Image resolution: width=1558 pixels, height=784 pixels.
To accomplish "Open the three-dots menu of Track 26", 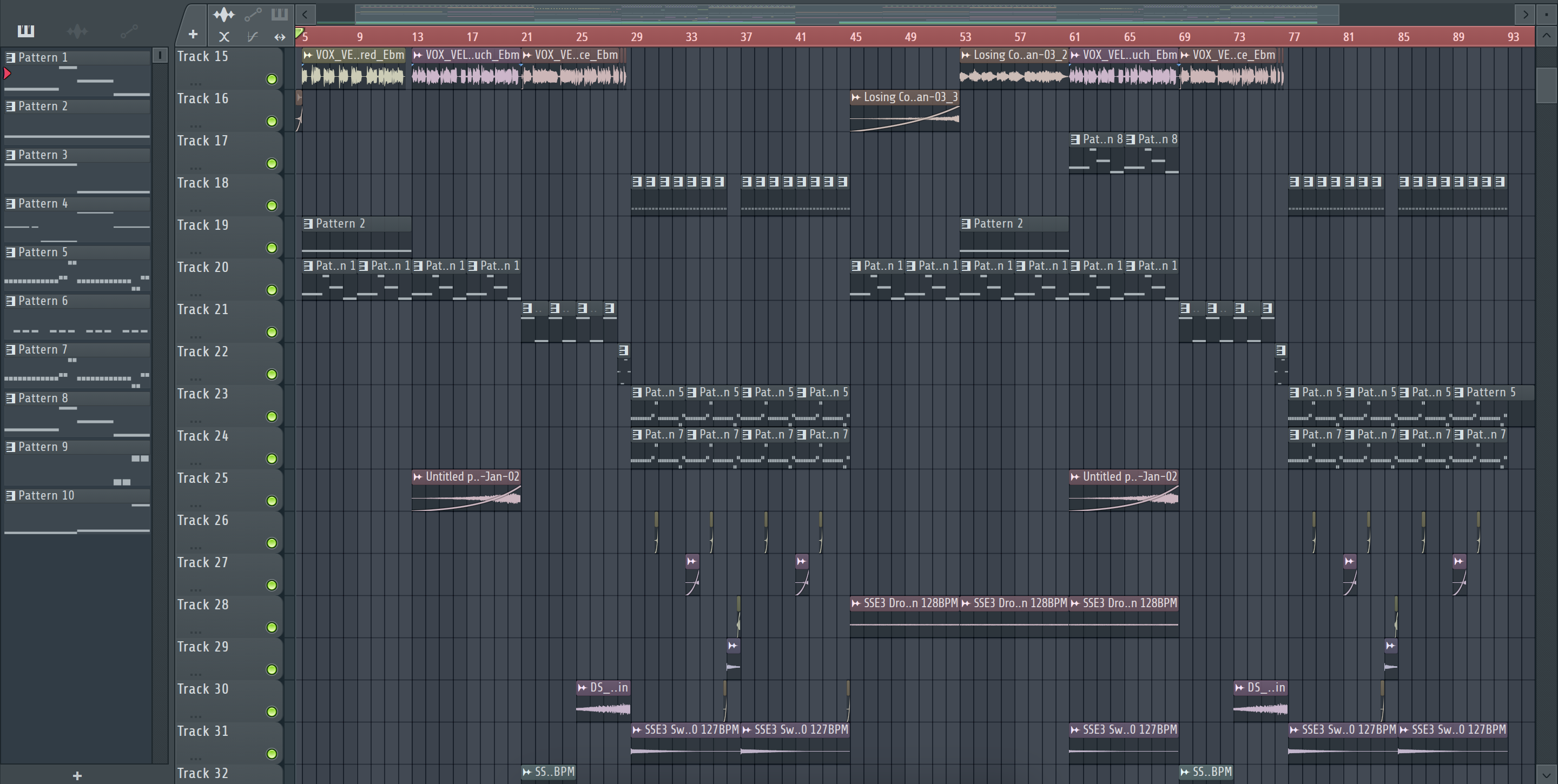I will [195, 548].
